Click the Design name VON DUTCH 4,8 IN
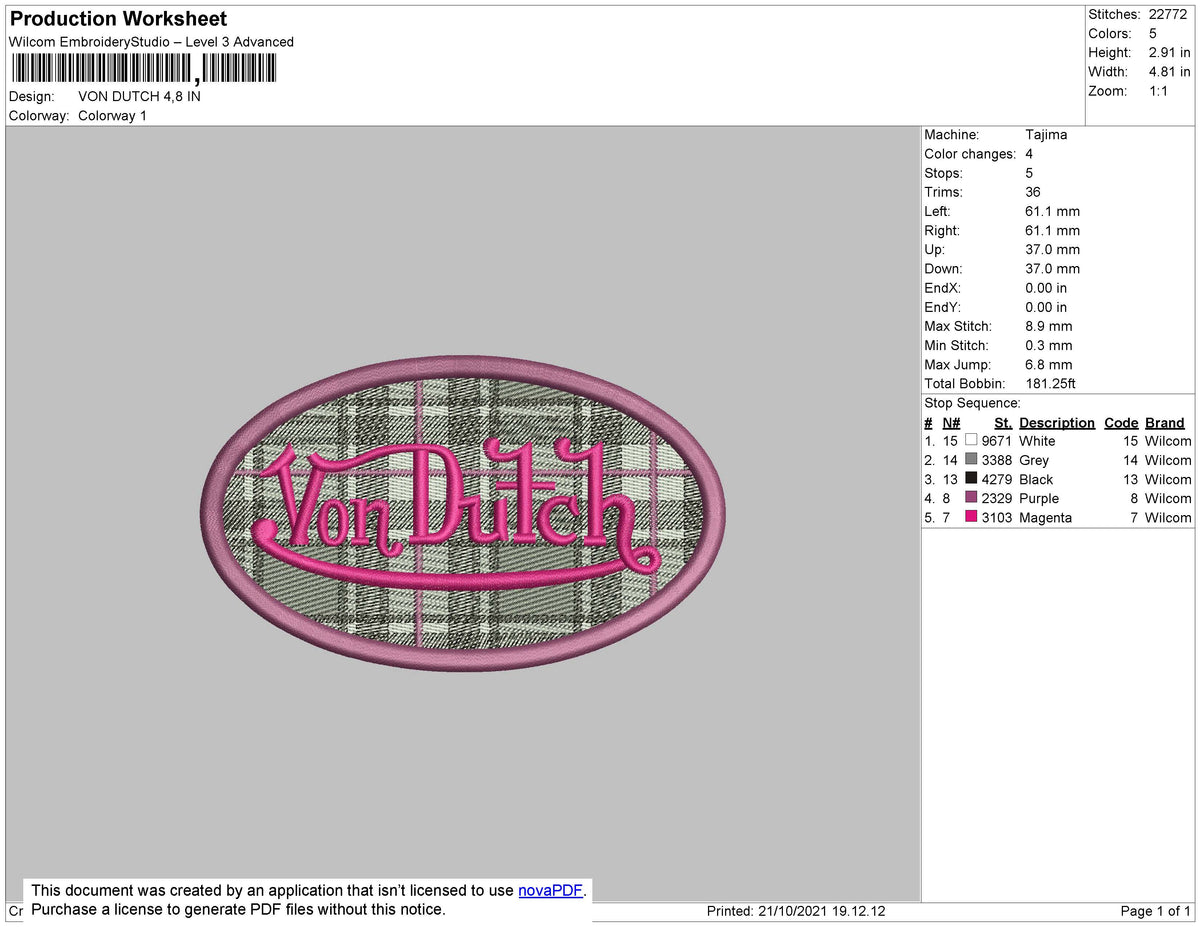This screenshot has width=1200, height=927. point(139,96)
